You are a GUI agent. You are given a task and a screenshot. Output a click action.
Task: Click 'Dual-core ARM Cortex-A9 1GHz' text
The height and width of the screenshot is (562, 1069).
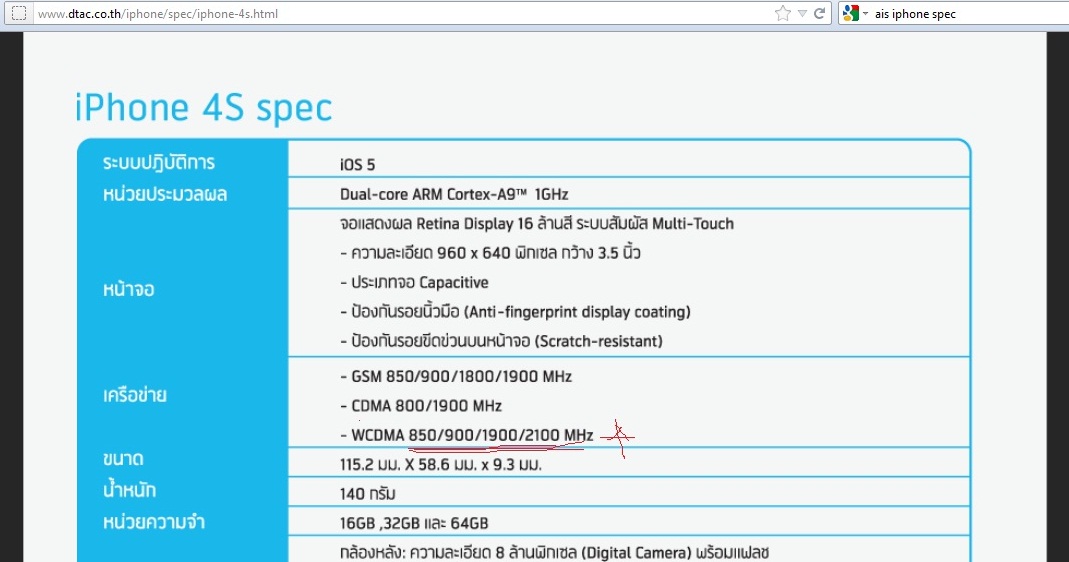pos(454,194)
